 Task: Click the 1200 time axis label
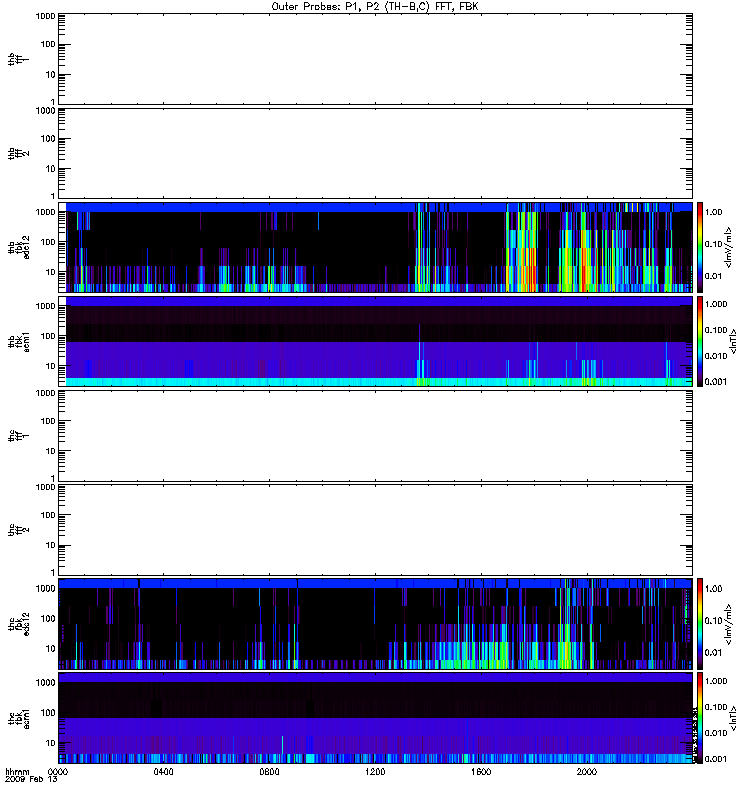(x=375, y=772)
